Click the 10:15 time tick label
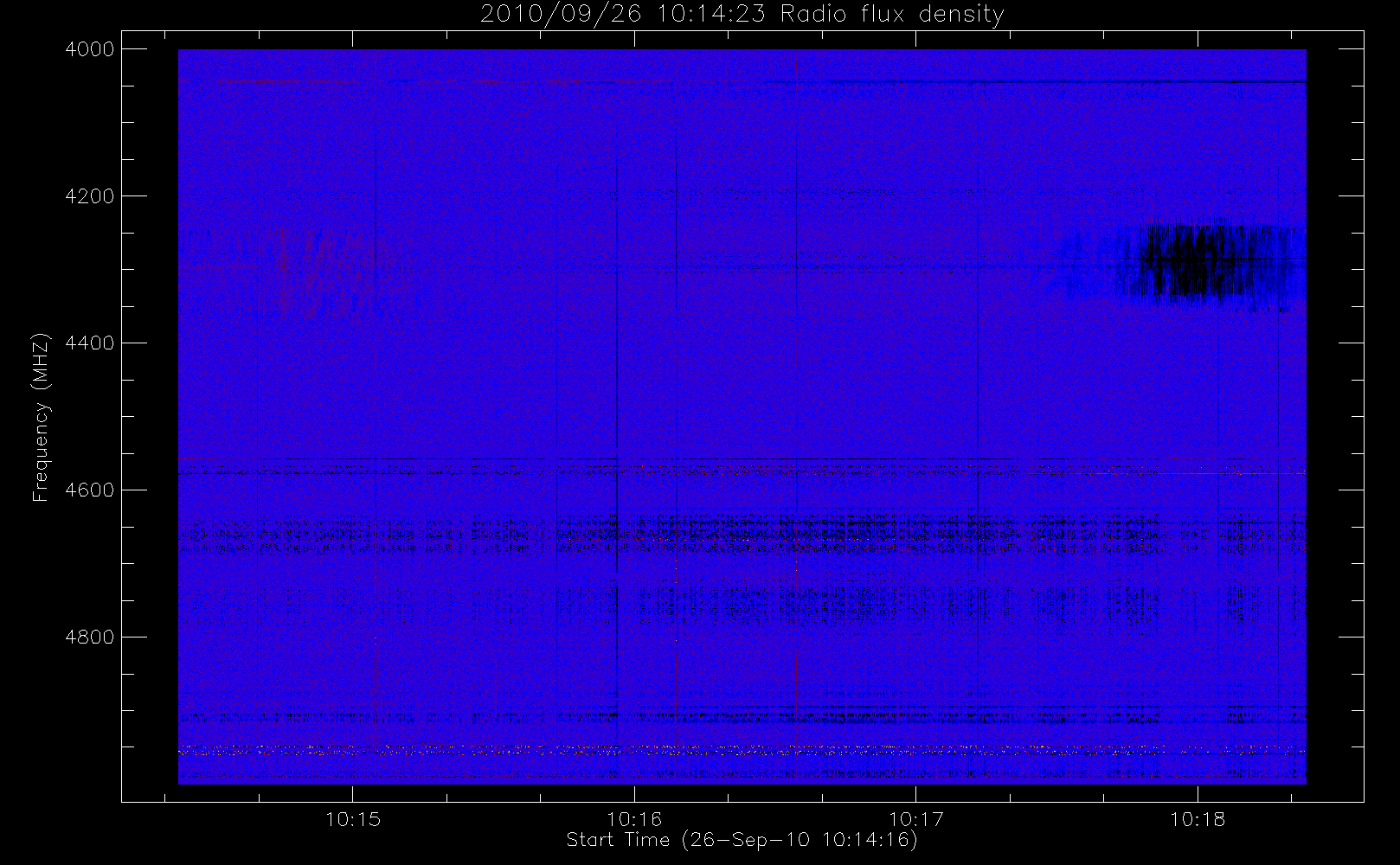Viewport: 1400px width, 865px height. (x=353, y=819)
